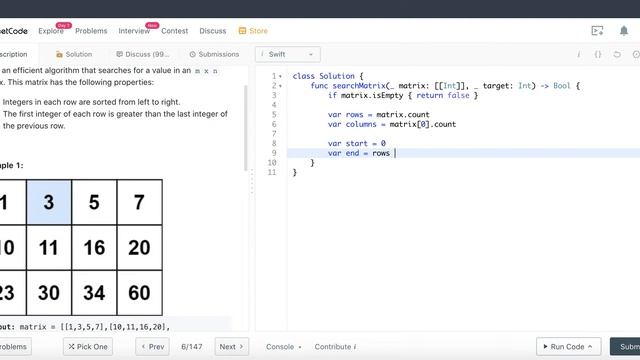Click the 6/147 problem counter

(192, 347)
